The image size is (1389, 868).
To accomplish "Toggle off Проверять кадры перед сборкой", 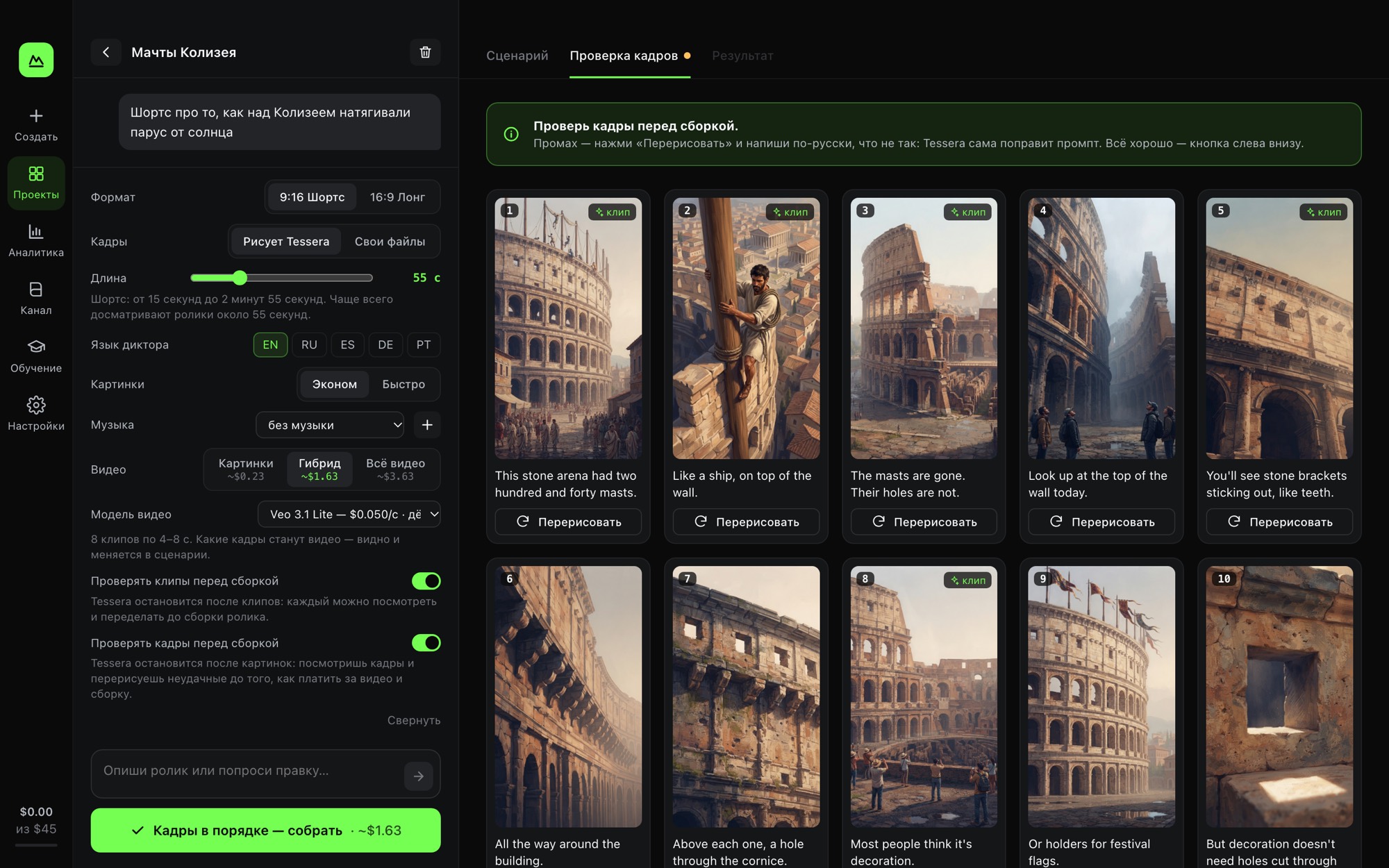I will pos(426,643).
